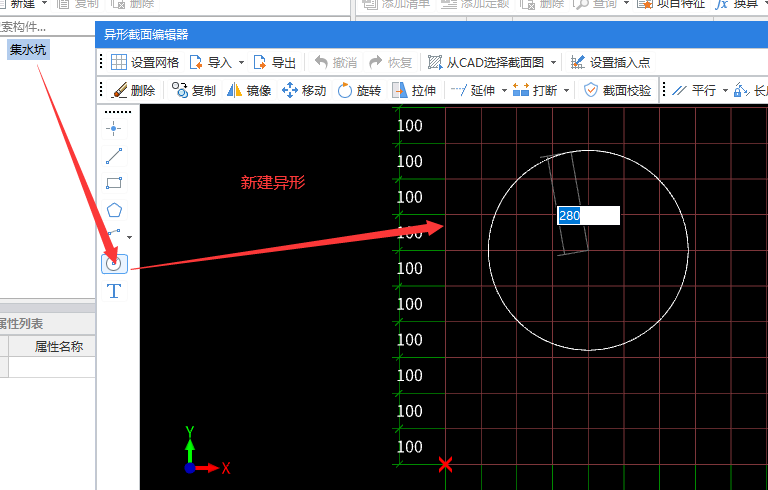Click the 导出 export button
768x490 pixels.
pos(275,62)
